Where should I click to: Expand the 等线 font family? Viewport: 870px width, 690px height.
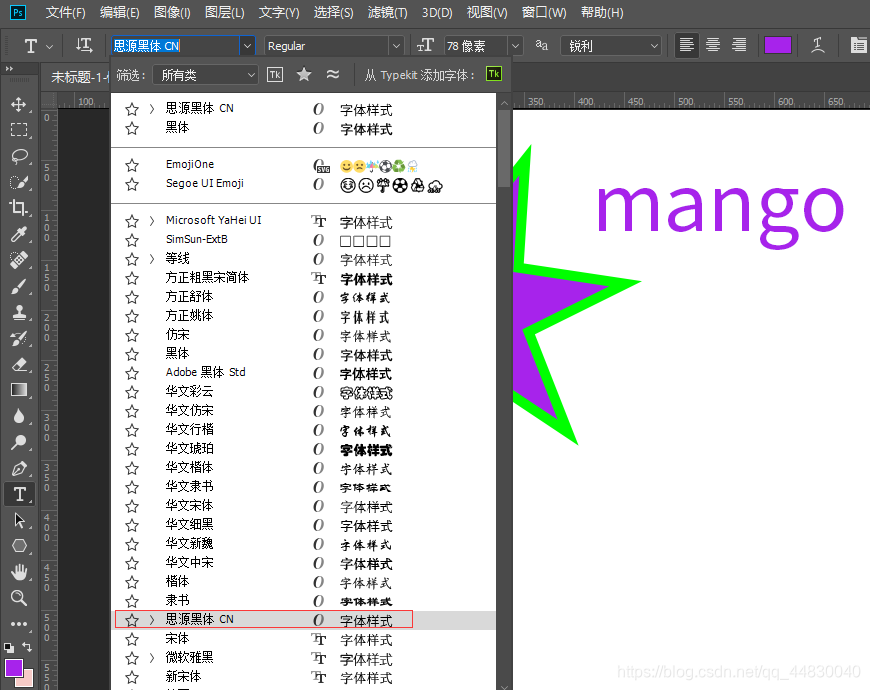(x=151, y=259)
